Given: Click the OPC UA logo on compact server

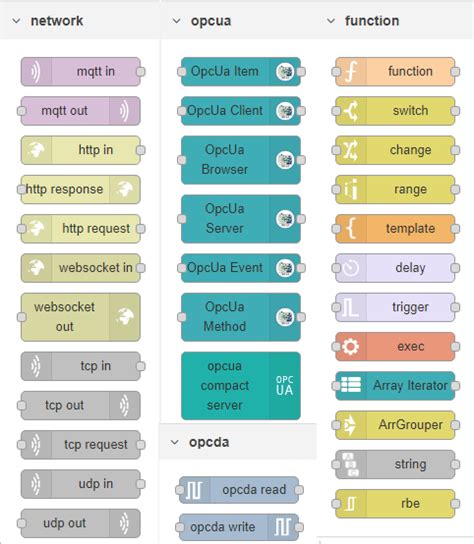Looking at the screenshot, I should pyautogui.click(x=285, y=385).
